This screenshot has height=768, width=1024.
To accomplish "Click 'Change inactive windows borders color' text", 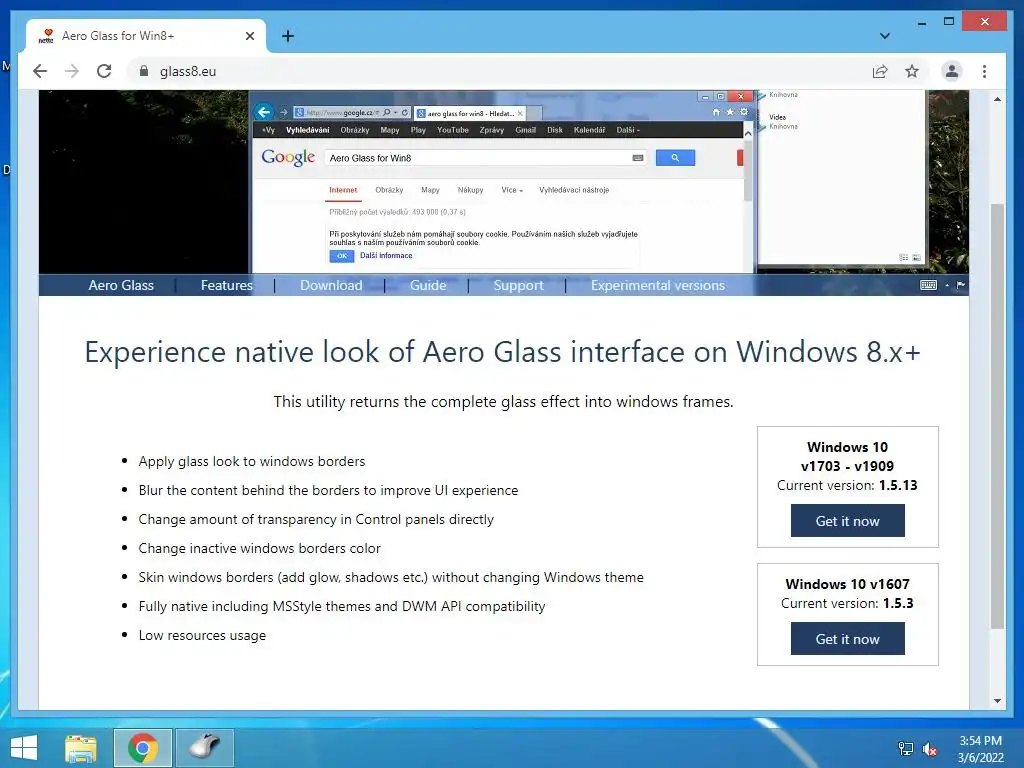I will click(x=259, y=548).
